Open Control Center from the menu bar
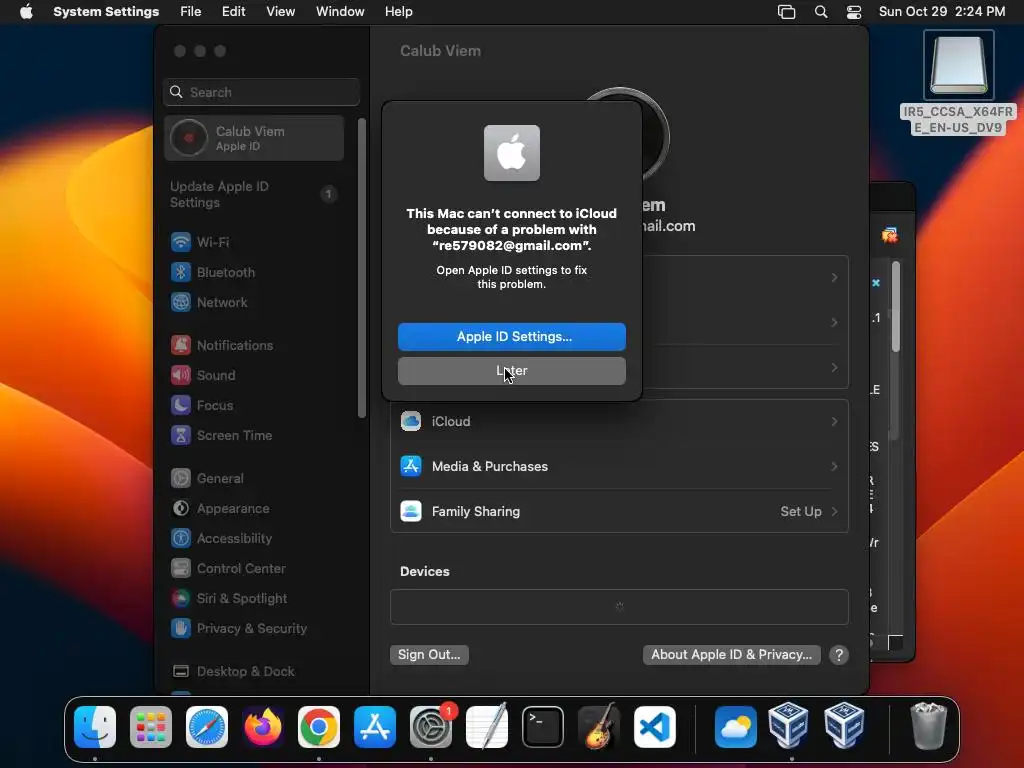The height and width of the screenshot is (768, 1024). coord(854,12)
